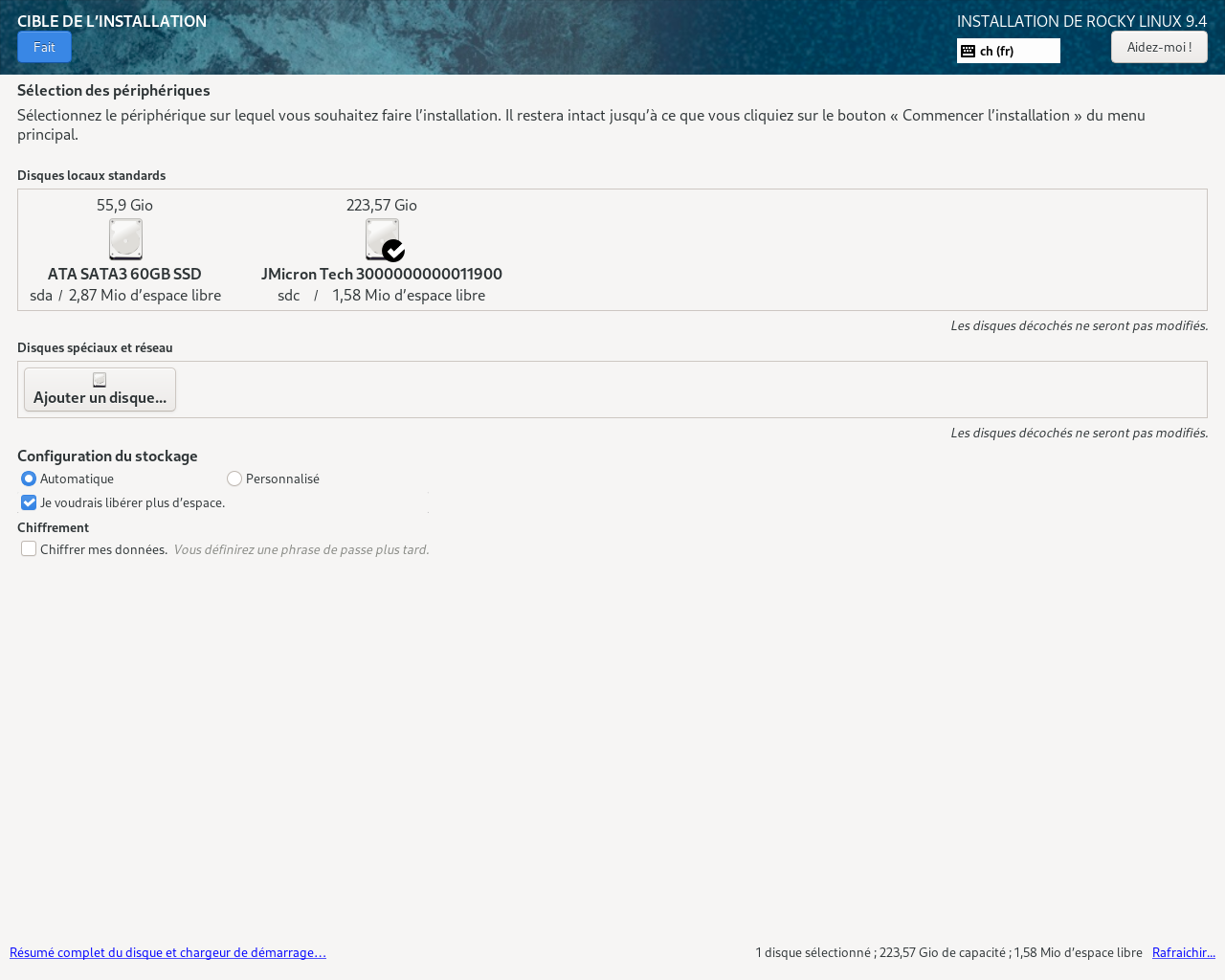
Task: Open help with Aidez-moi ! button
Action: 1159,47
